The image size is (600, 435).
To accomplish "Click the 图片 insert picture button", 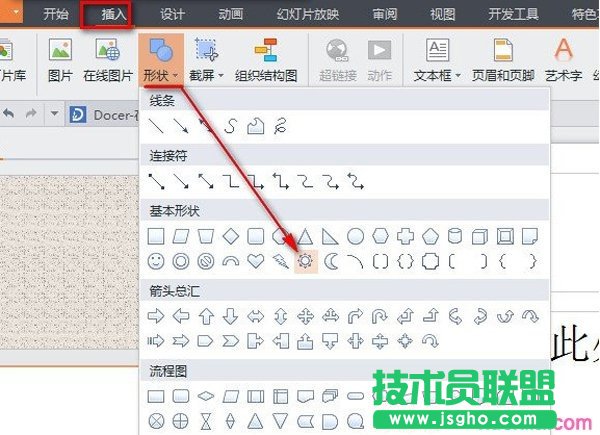I will pyautogui.click(x=60, y=60).
